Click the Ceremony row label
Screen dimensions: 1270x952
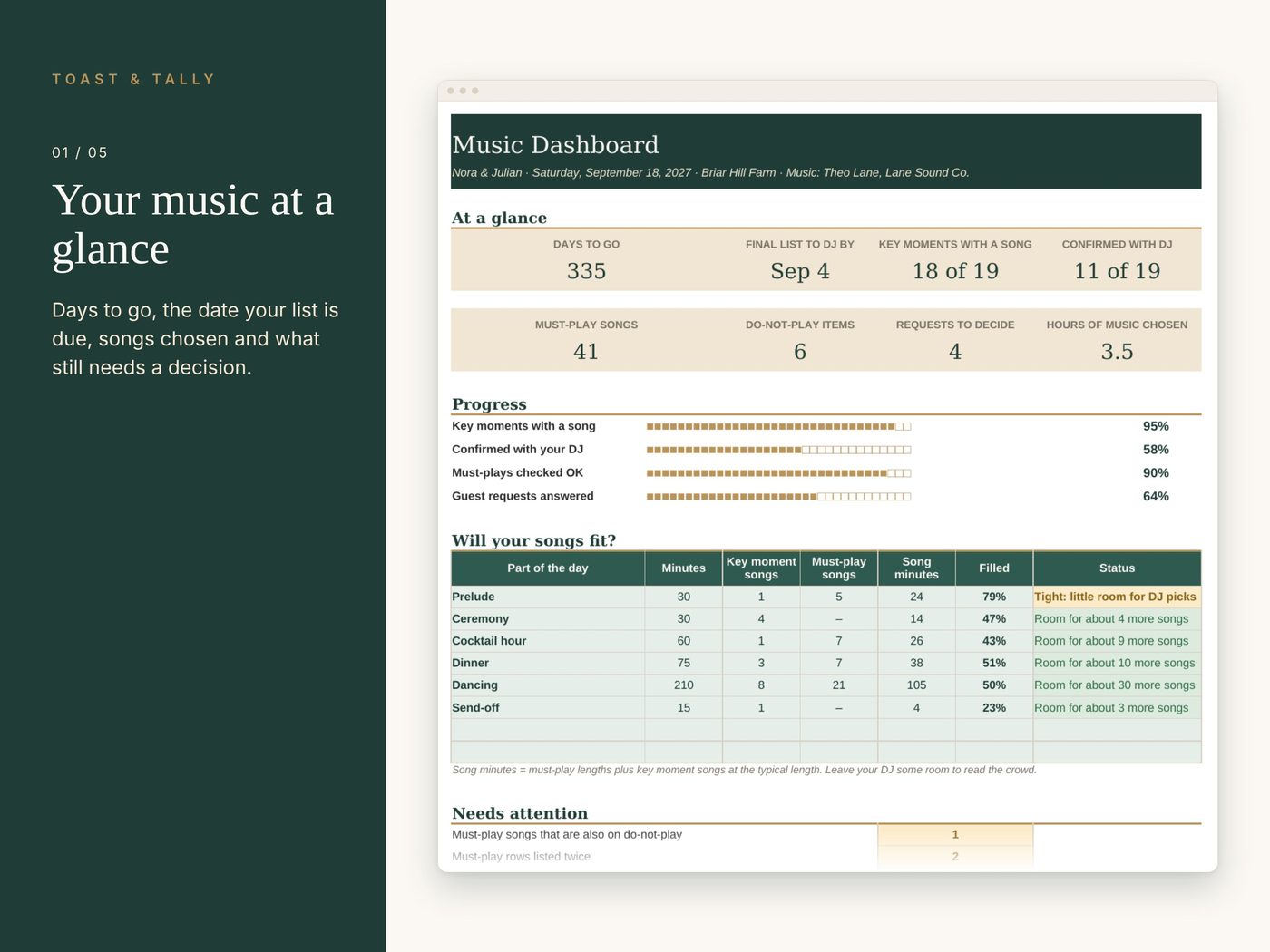(481, 619)
